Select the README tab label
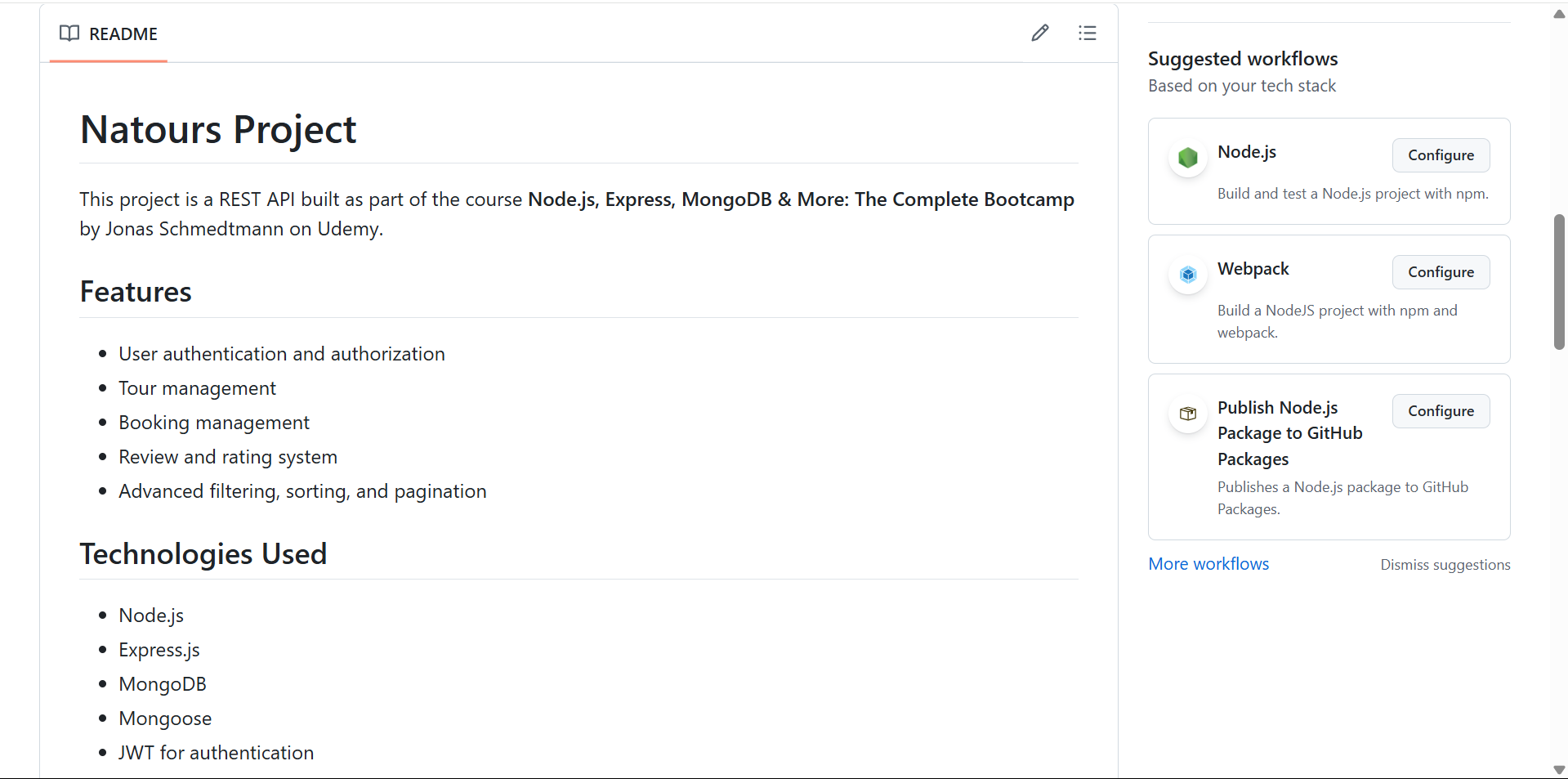Viewport: 1568px width, 779px height. (123, 34)
